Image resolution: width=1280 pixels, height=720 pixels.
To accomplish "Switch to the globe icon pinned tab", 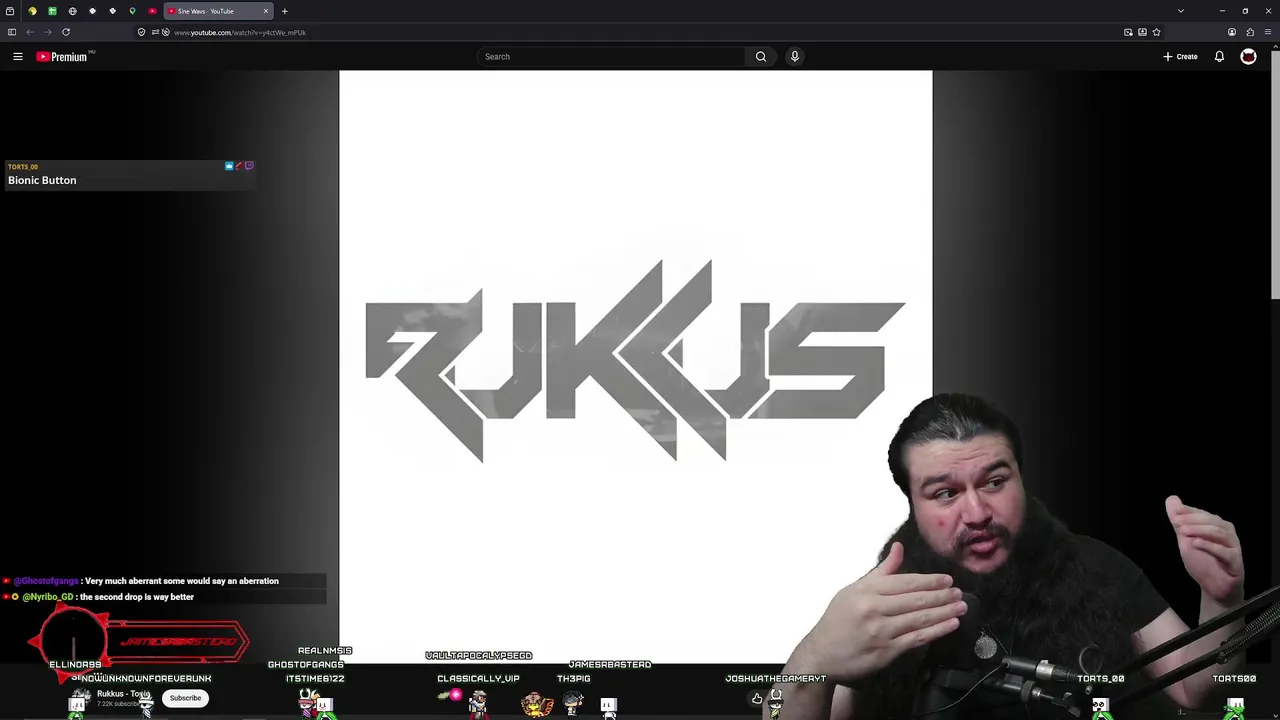I will [72, 11].
